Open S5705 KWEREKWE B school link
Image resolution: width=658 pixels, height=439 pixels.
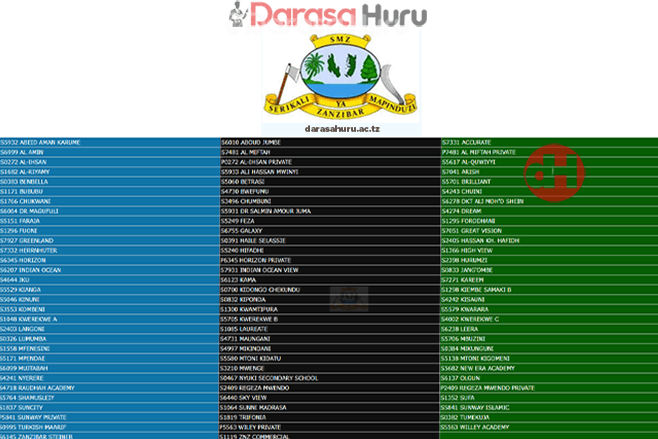[x=250, y=319]
